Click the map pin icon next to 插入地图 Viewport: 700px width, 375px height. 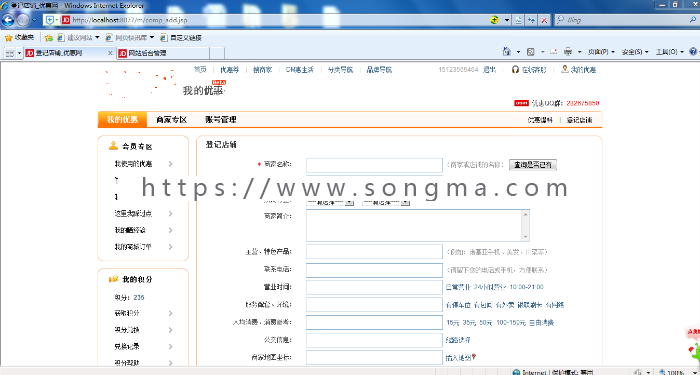coord(474,357)
